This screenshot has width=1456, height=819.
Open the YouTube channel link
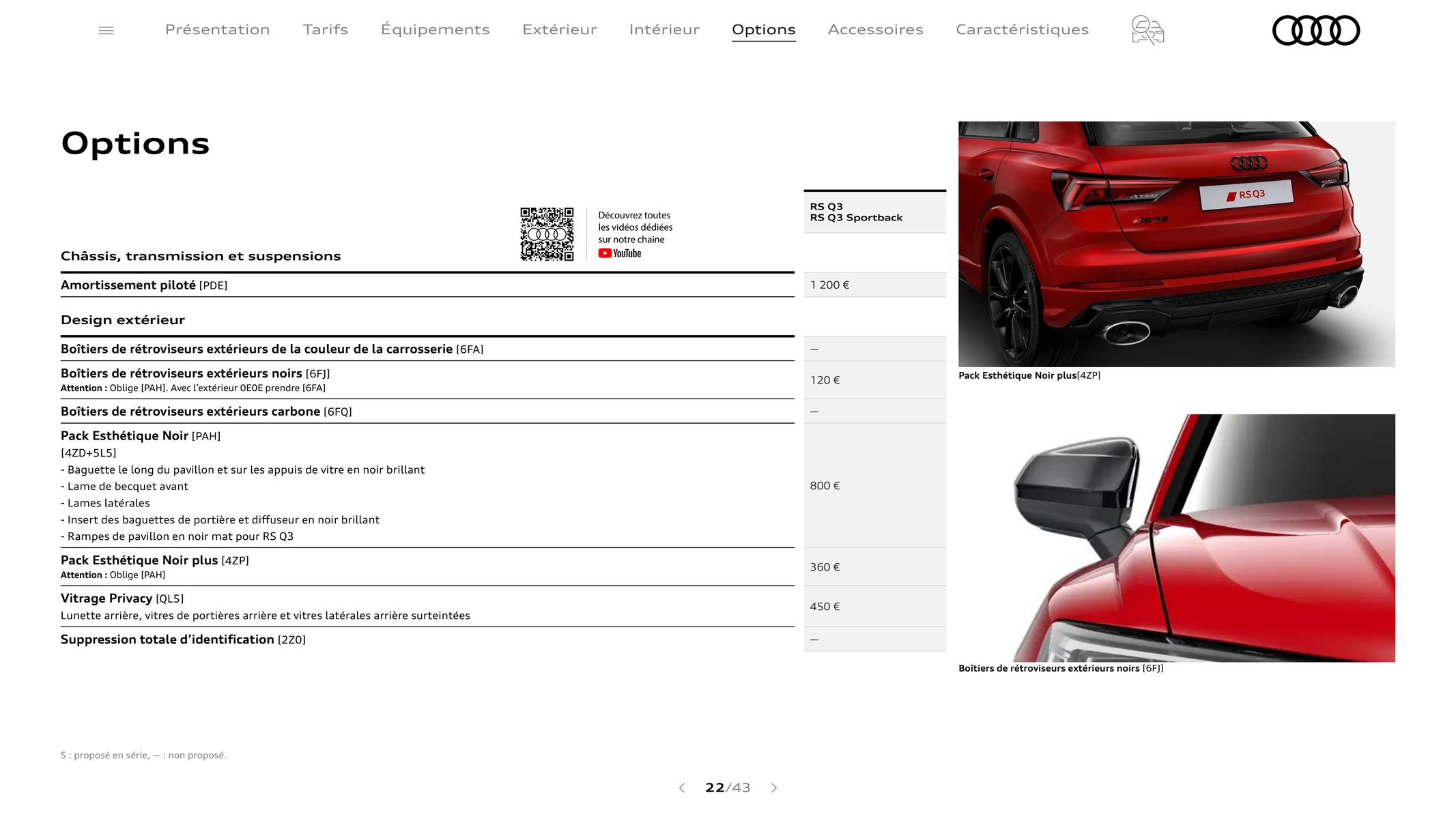pyautogui.click(x=620, y=253)
